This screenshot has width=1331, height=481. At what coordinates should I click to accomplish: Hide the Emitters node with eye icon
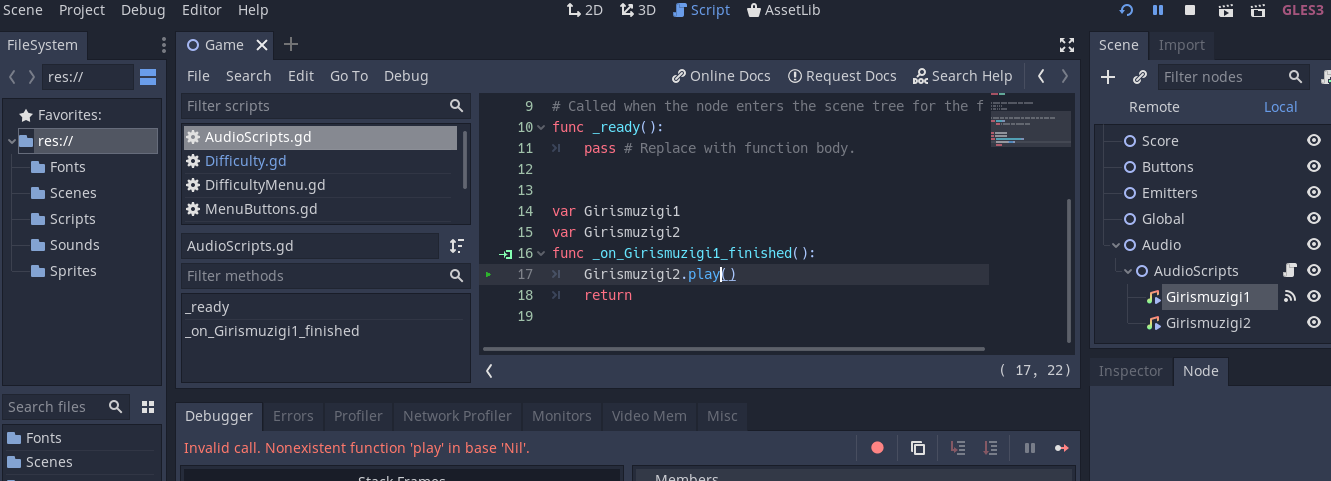pyautogui.click(x=1314, y=193)
